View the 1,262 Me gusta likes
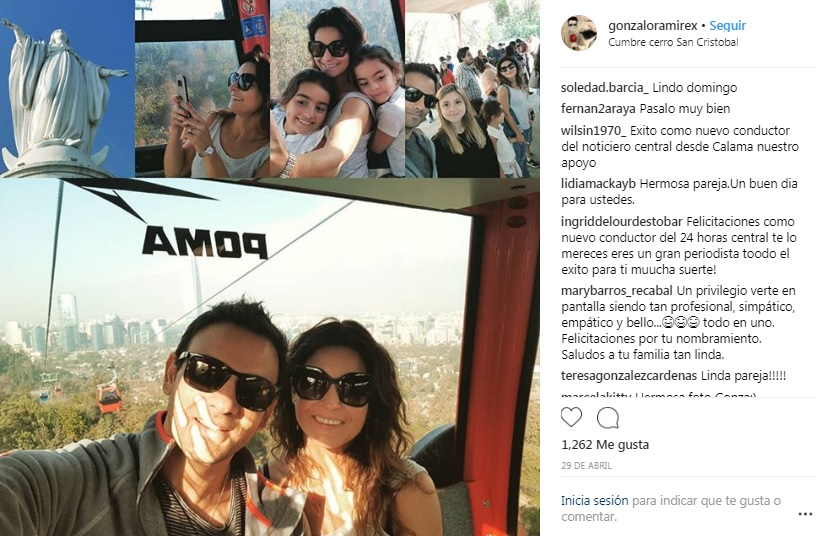Image resolution: width=816 pixels, height=536 pixels. coord(605,444)
